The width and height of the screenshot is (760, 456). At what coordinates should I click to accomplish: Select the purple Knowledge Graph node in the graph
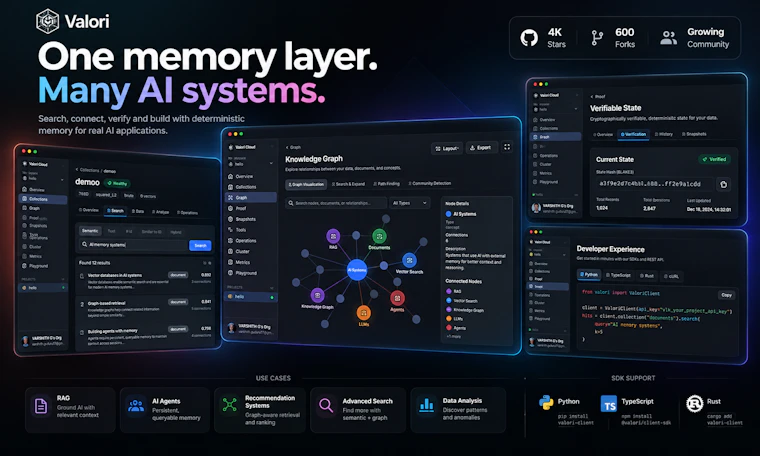click(x=317, y=295)
